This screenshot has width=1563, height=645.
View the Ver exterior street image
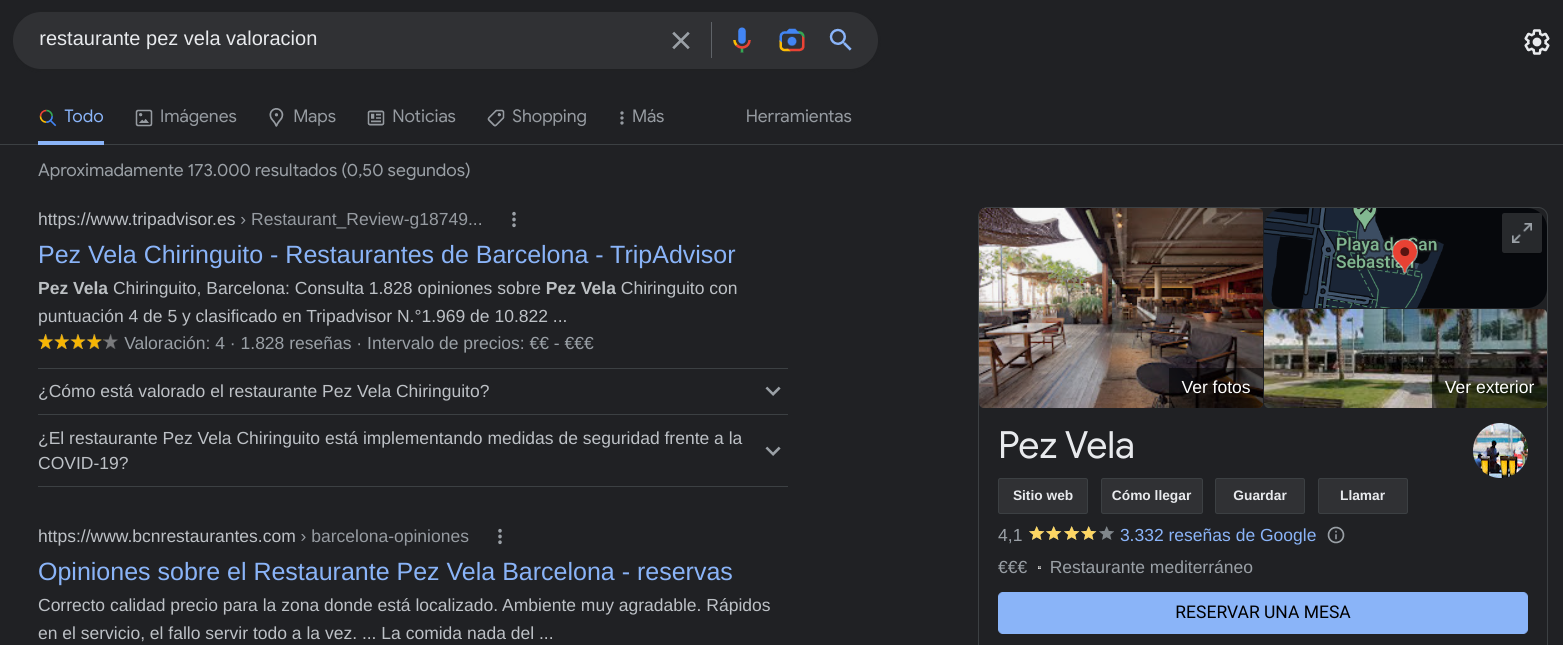1405,358
